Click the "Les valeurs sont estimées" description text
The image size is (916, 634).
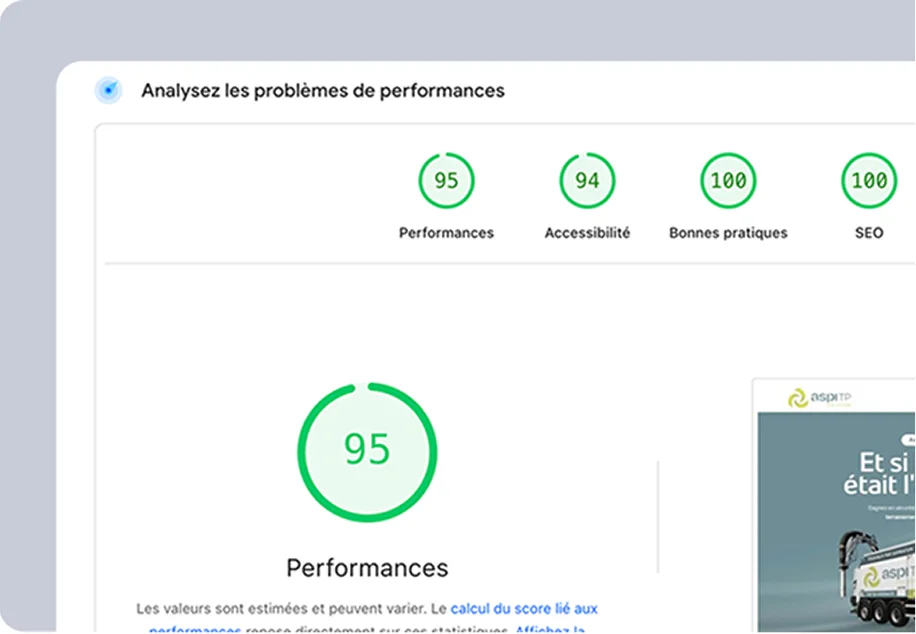[290, 608]
